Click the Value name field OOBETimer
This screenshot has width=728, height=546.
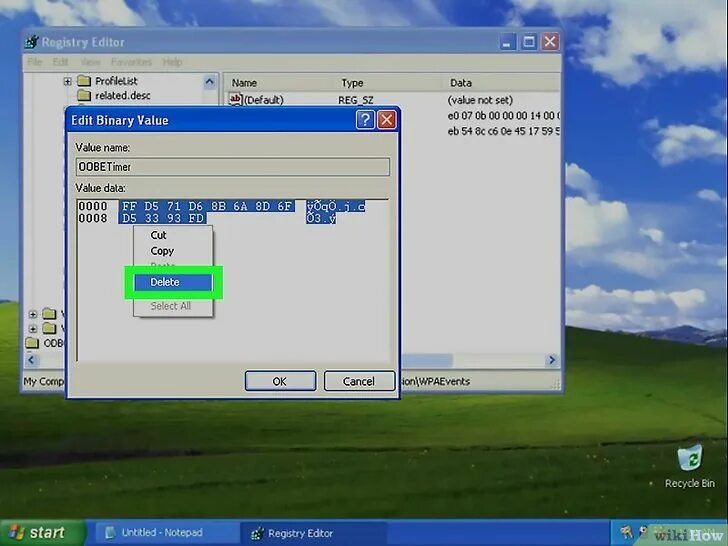coord(233,167)
